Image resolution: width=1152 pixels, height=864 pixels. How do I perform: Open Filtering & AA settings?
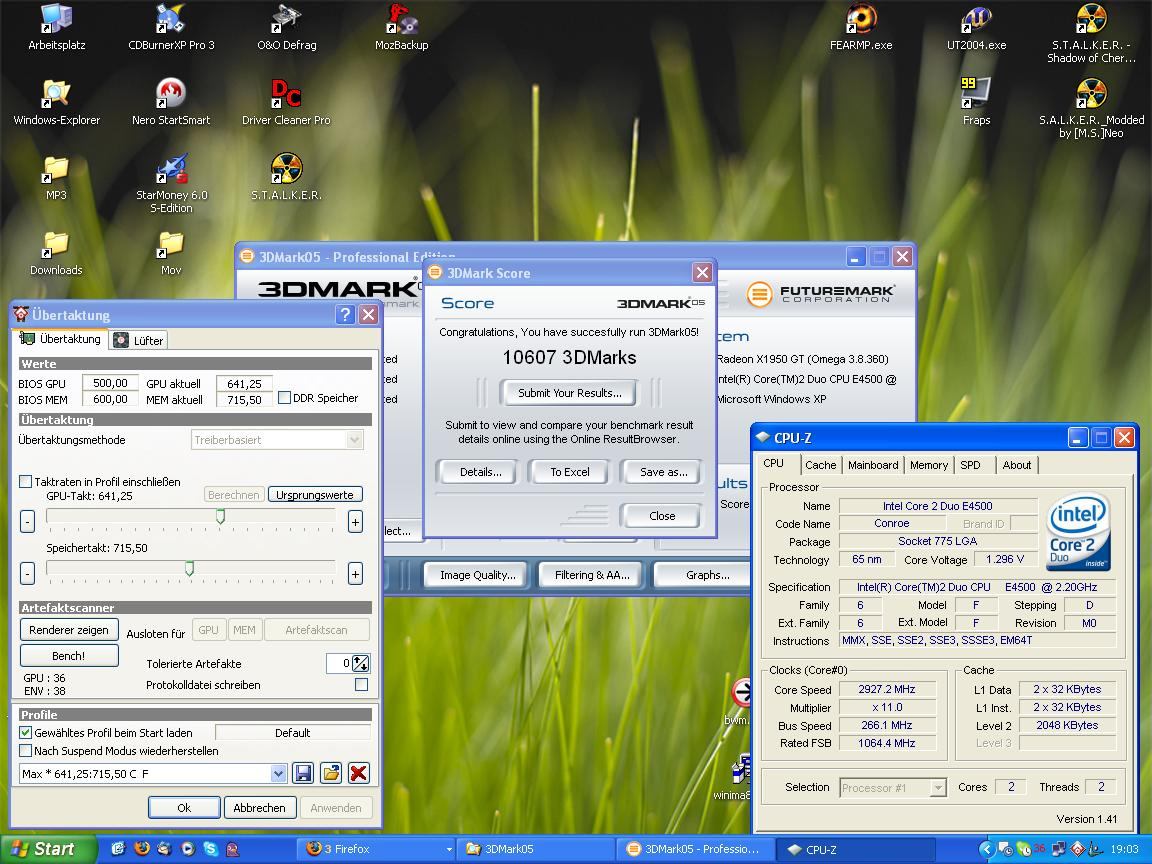591,575
